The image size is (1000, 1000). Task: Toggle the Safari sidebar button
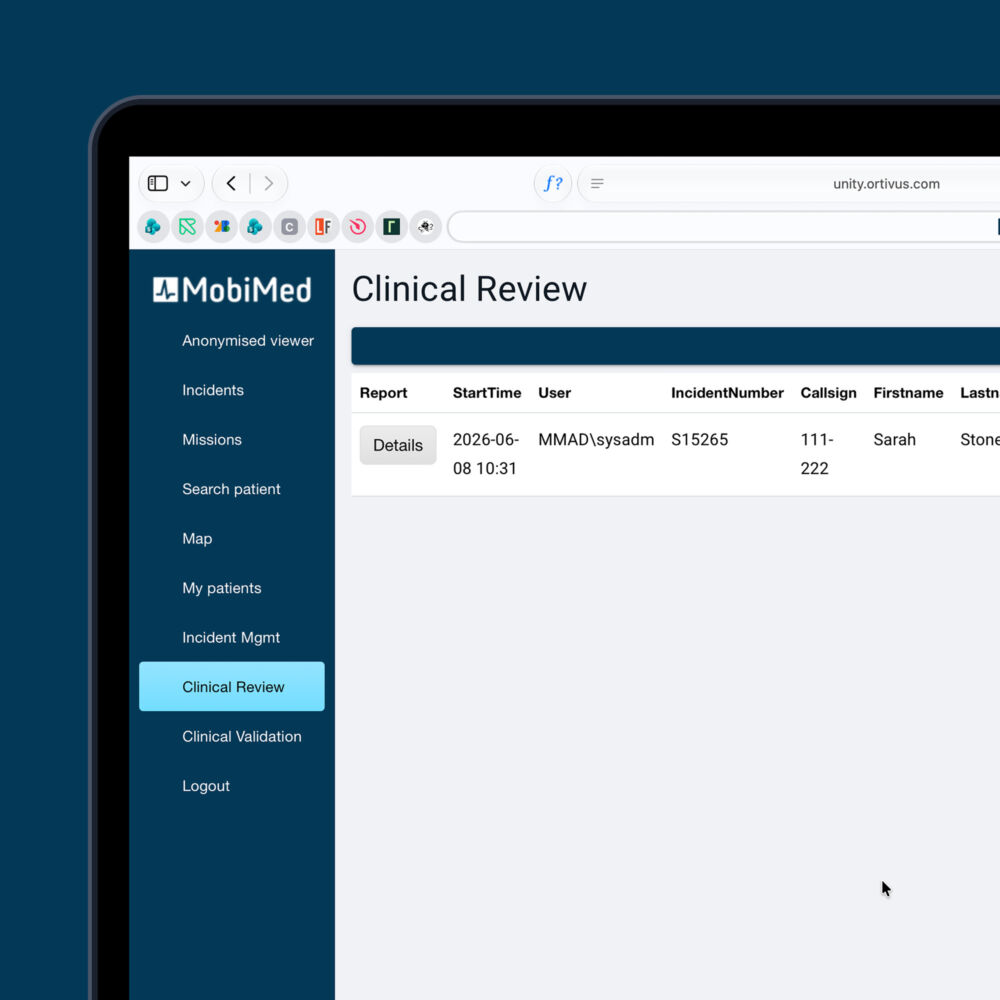pos(158,184)
